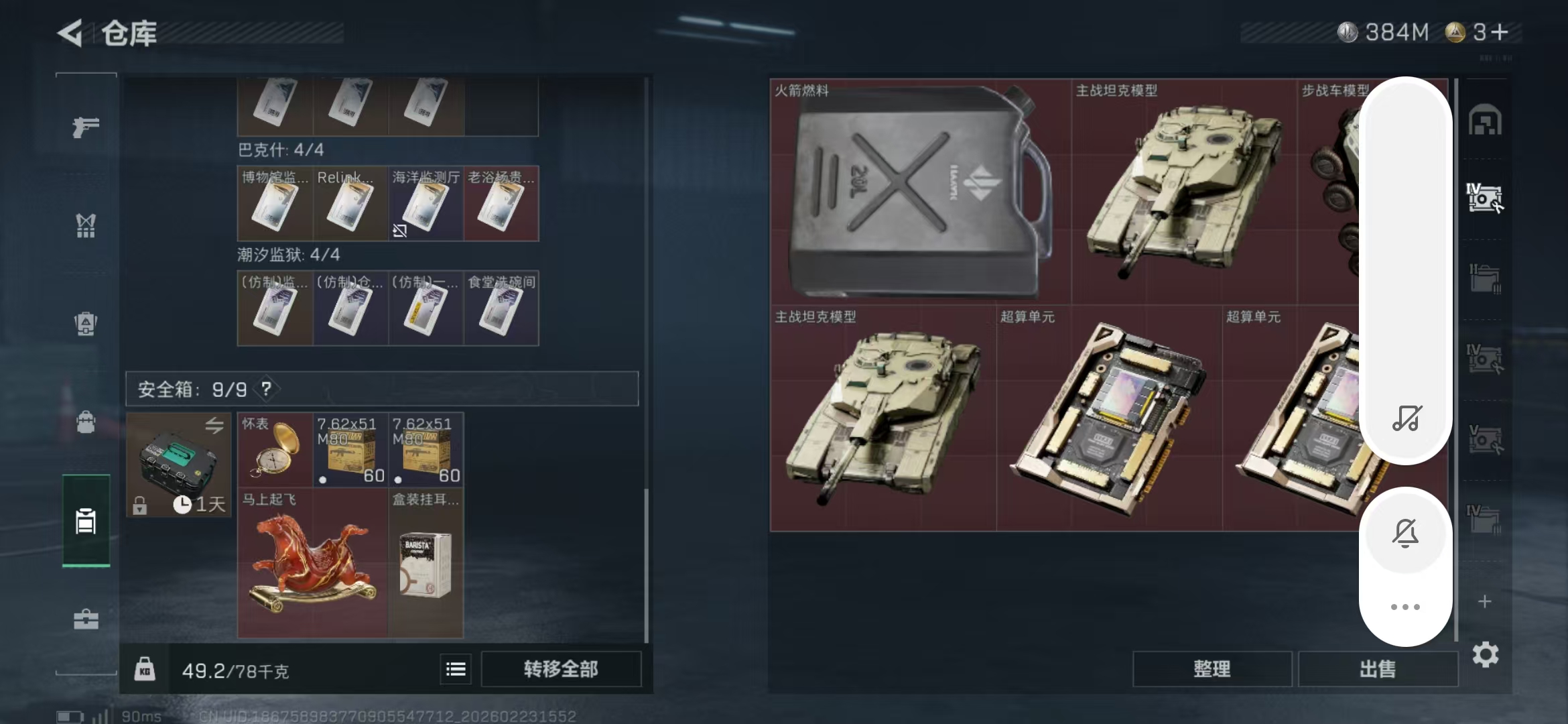
Task: Expand the three dots overlay menu
Action: 1405,607
